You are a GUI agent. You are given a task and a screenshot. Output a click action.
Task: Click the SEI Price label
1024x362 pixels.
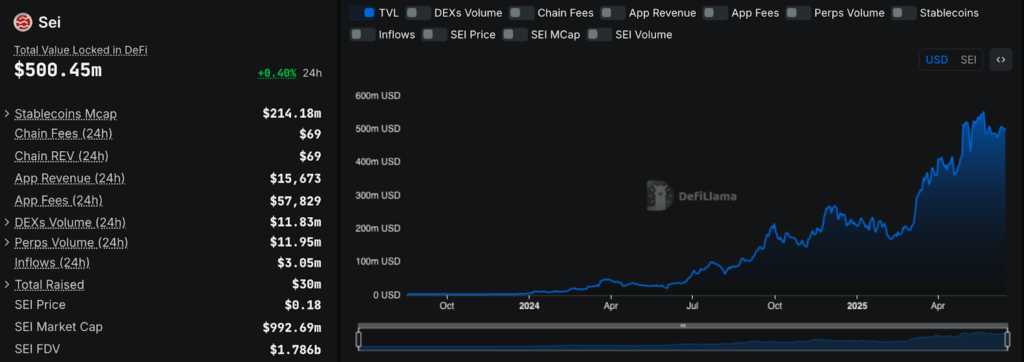[x=40, y=304]
